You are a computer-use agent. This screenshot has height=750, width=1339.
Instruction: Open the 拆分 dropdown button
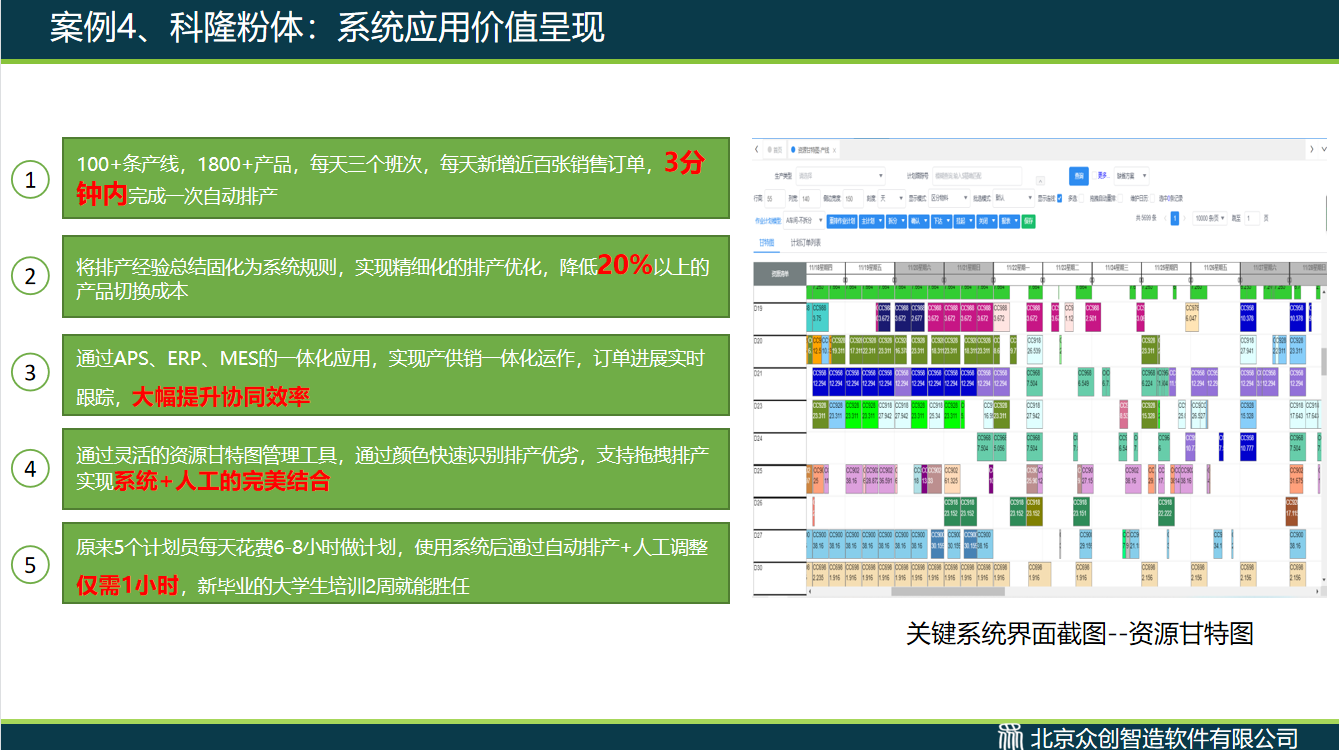(x=897, y=221)
